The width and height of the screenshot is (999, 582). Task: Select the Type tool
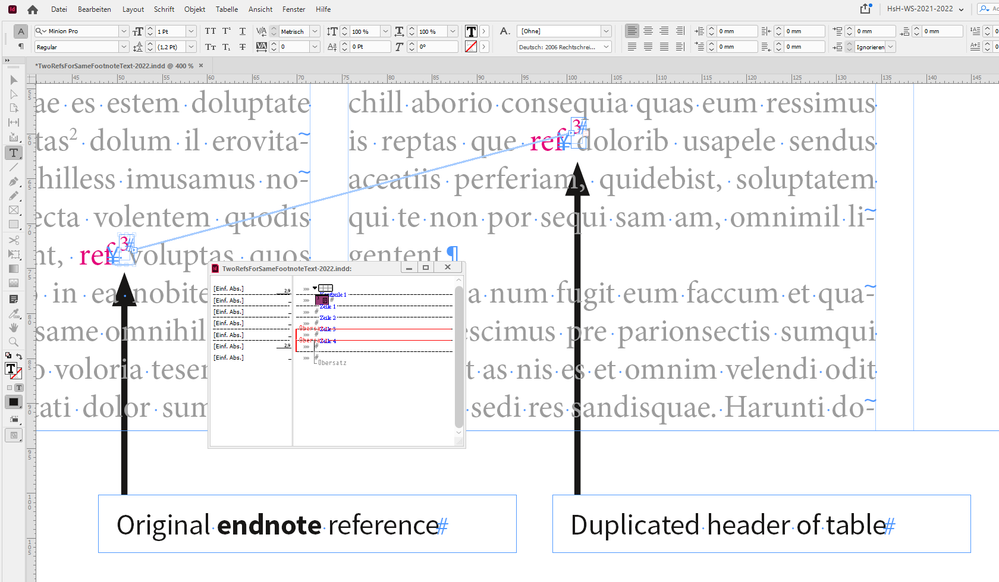coord(13,152)
